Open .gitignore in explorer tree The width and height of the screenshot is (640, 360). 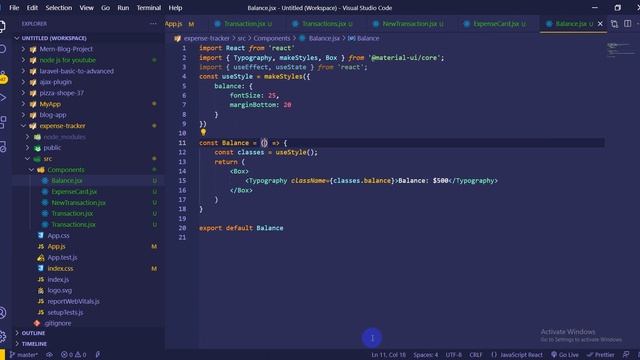pyautogui.click(x=58, y=323)
